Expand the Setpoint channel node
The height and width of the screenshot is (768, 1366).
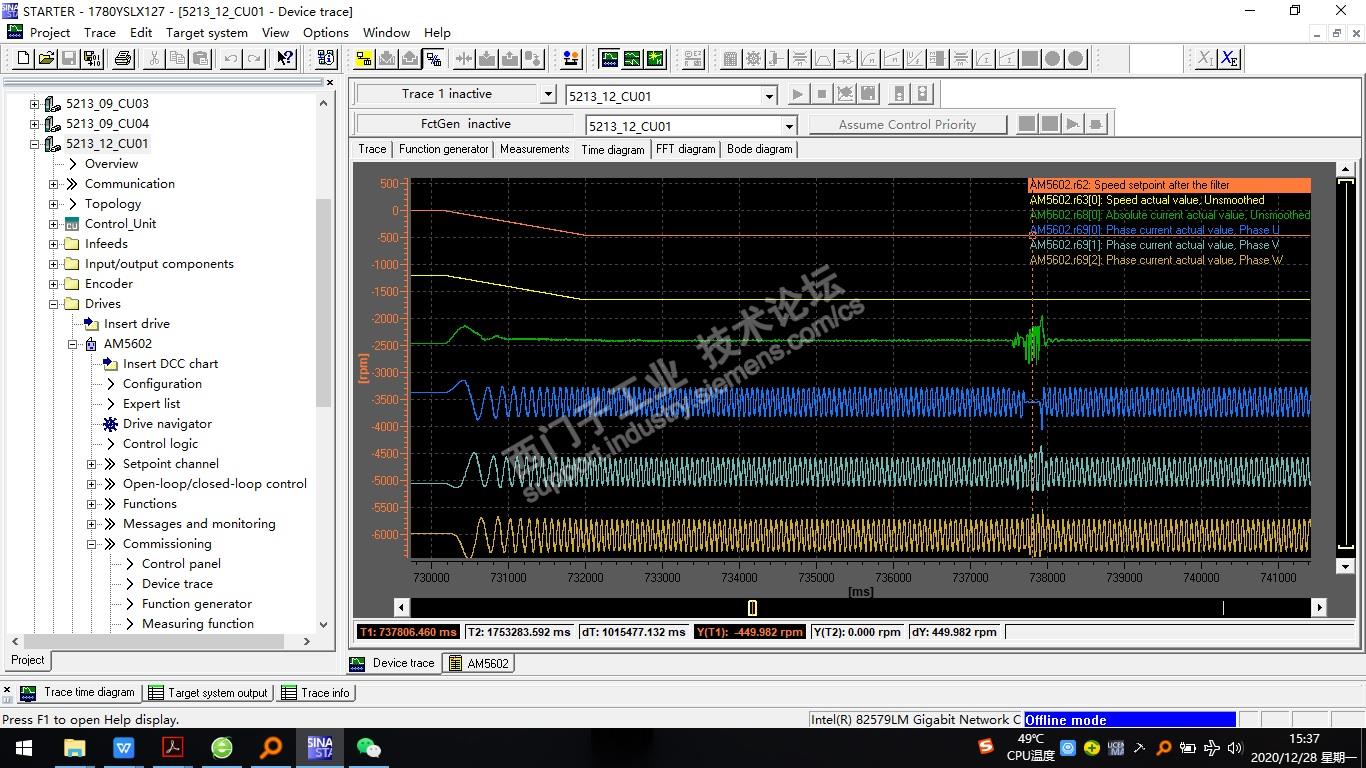tap(92, 464)
